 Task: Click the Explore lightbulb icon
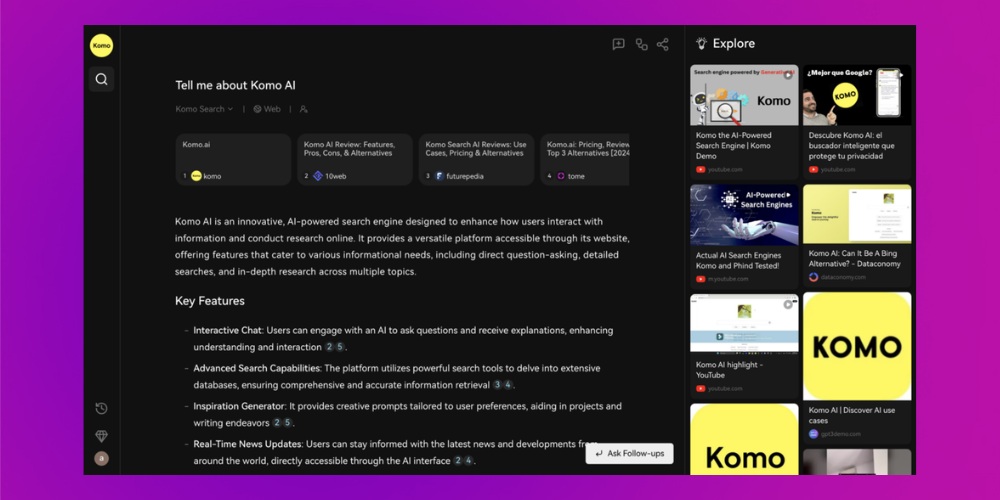point(702,43)
